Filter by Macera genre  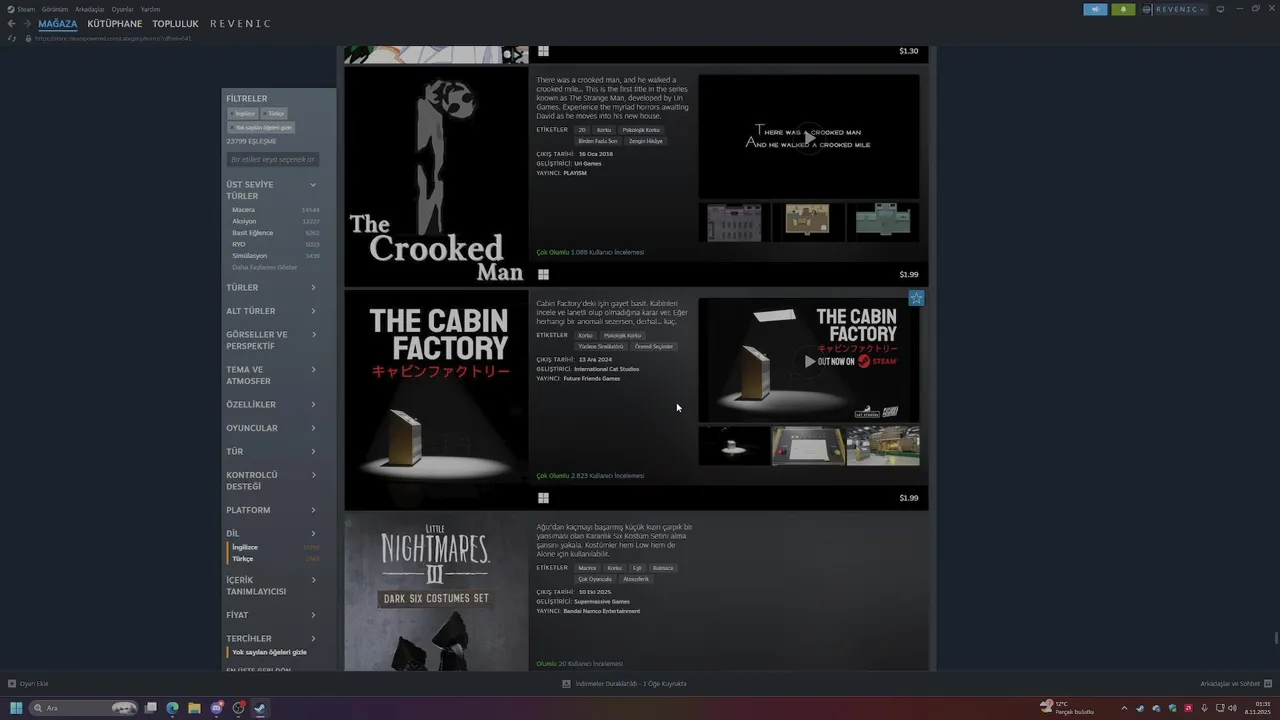click(276, 210)
